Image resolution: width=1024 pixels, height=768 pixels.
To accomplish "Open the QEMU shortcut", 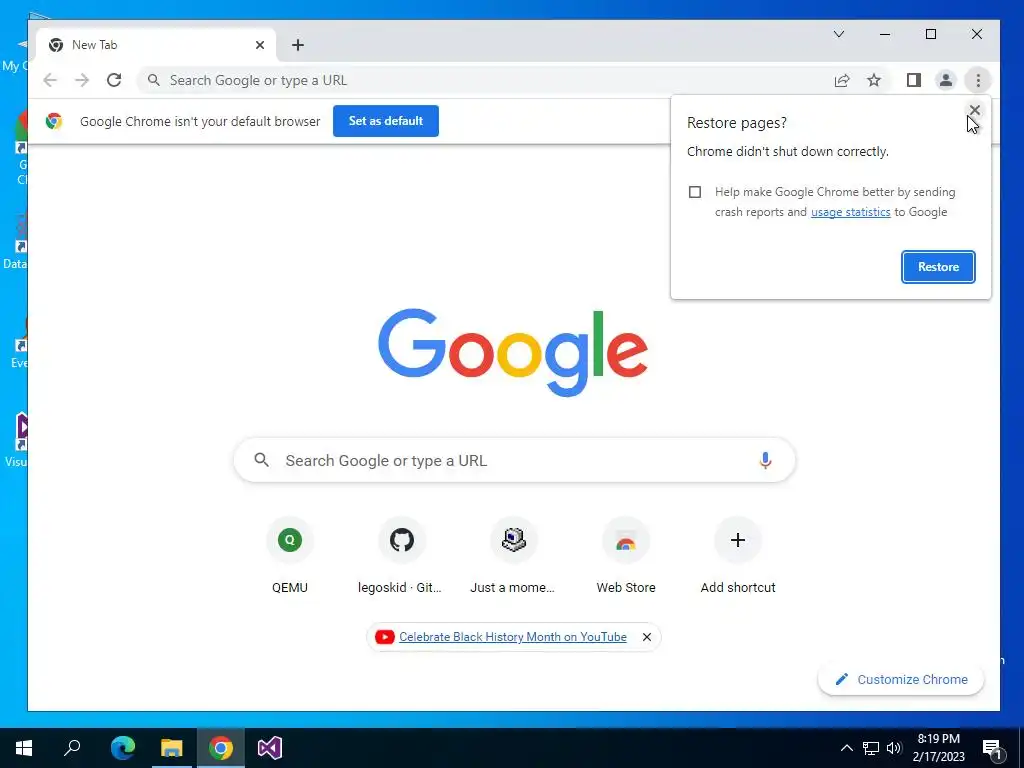I will tap(290, 556).
